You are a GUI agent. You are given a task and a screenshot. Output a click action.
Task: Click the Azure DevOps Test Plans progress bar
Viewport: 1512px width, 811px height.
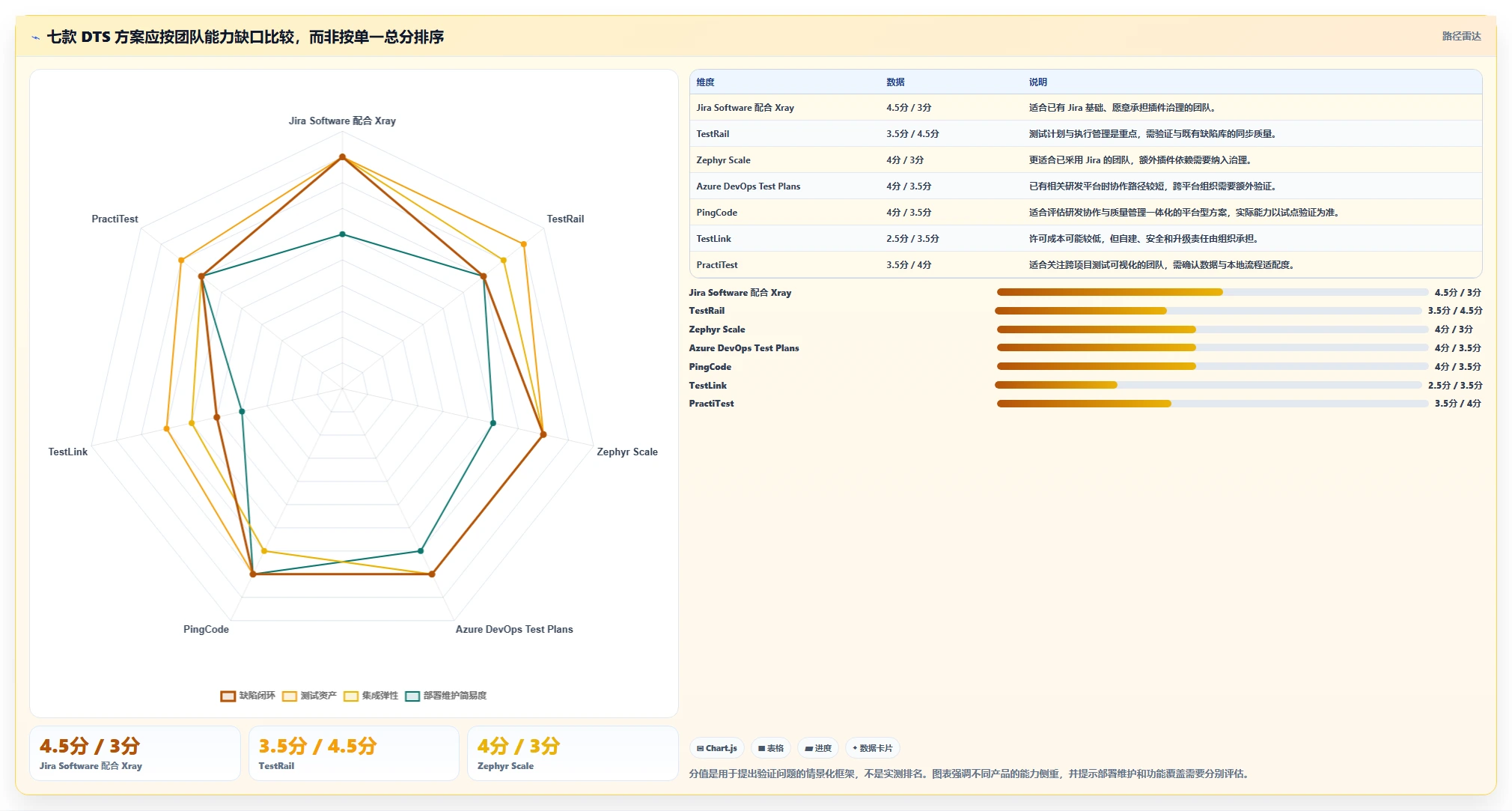[1212, 347]
